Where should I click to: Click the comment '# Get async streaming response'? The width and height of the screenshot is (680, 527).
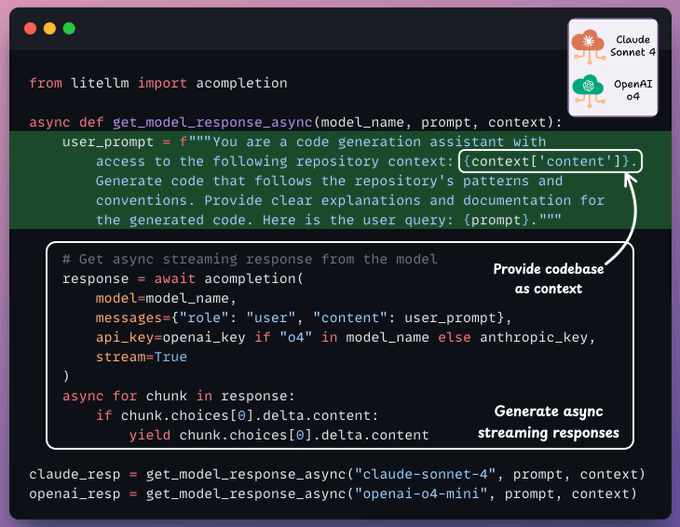(x=250, y=259)
